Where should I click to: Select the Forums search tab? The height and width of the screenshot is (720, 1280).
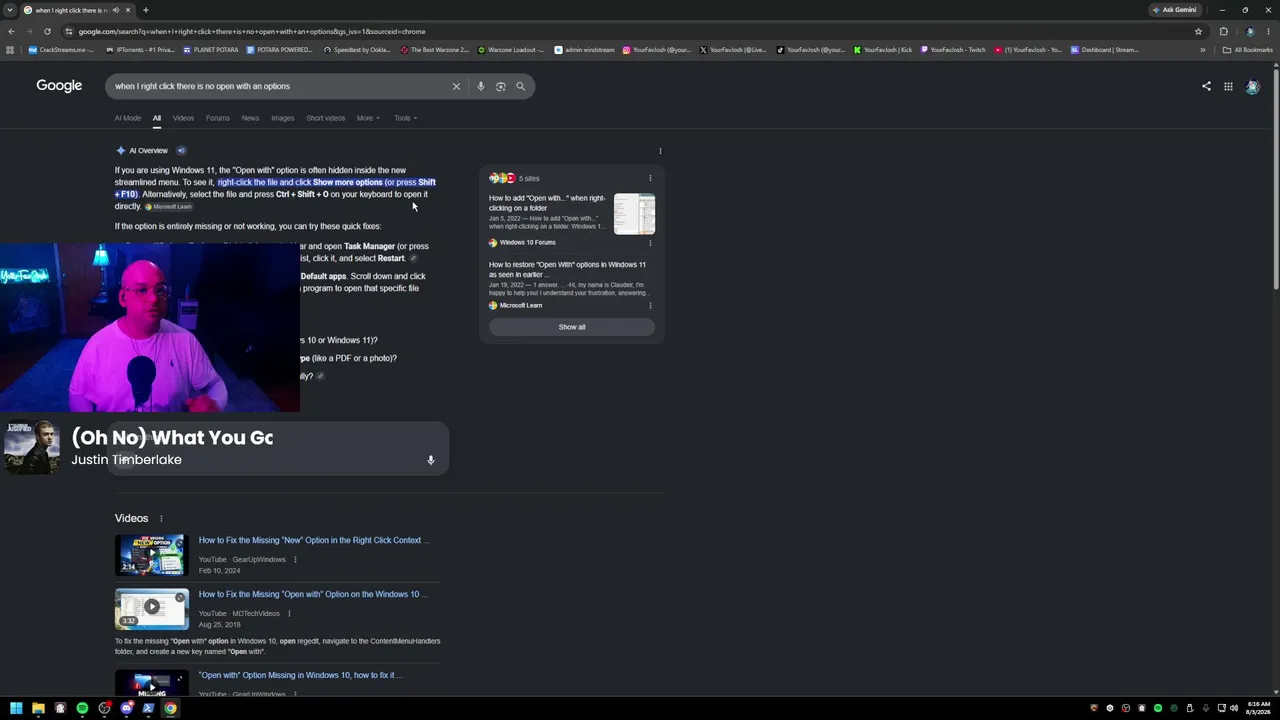coord(218,118)
